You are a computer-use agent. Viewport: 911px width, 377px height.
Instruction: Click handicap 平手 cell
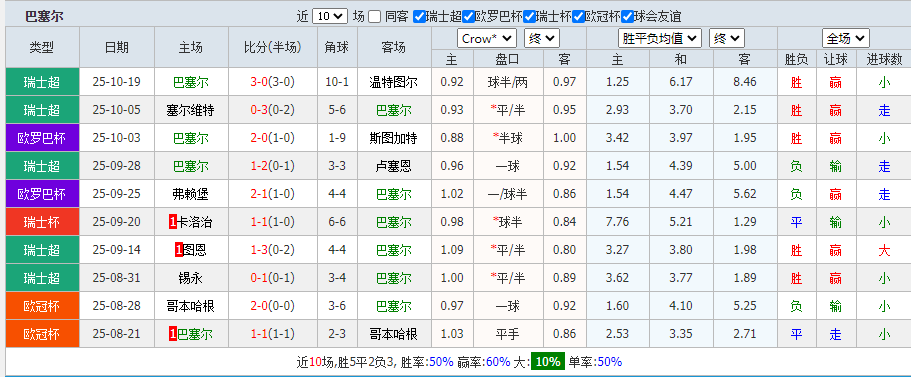click(x=508, y=334)
